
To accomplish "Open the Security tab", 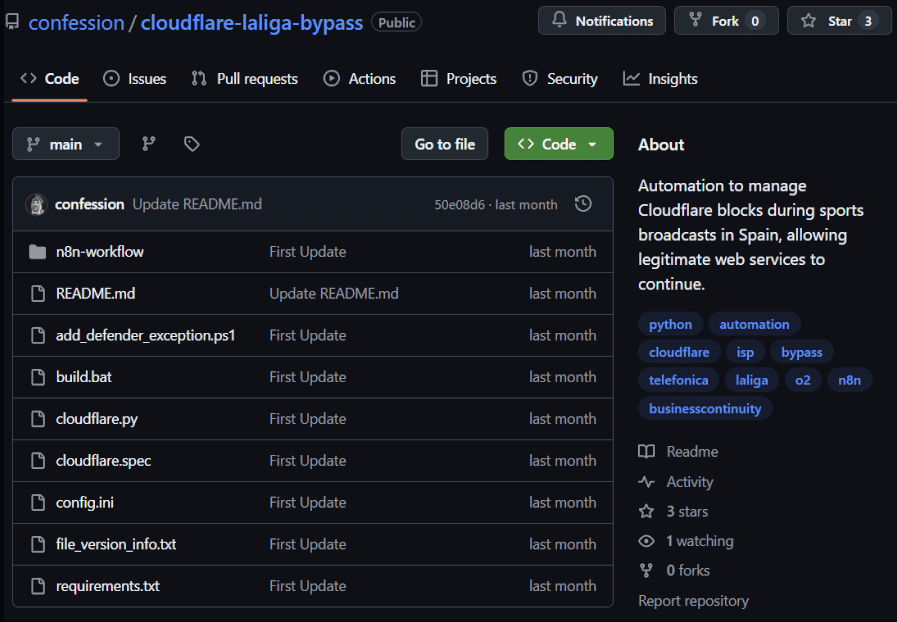I will 559,78.
